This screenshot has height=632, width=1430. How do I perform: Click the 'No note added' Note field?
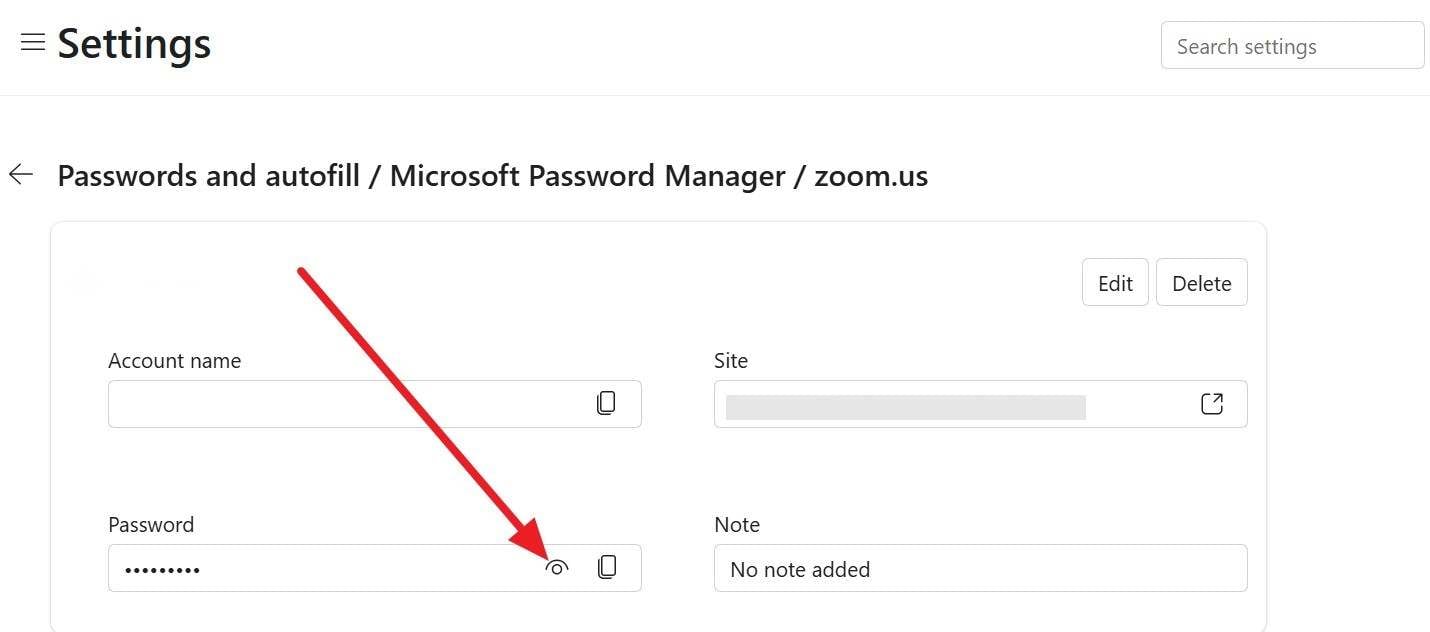click(x=980, y=569)
